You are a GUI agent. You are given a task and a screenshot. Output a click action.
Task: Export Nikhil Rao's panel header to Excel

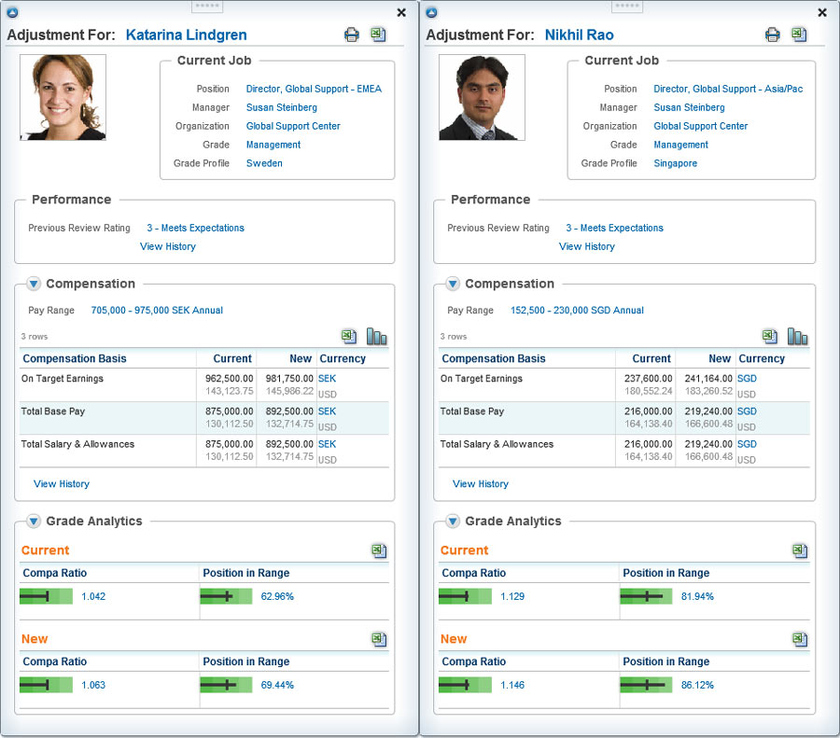click(798, 35)
